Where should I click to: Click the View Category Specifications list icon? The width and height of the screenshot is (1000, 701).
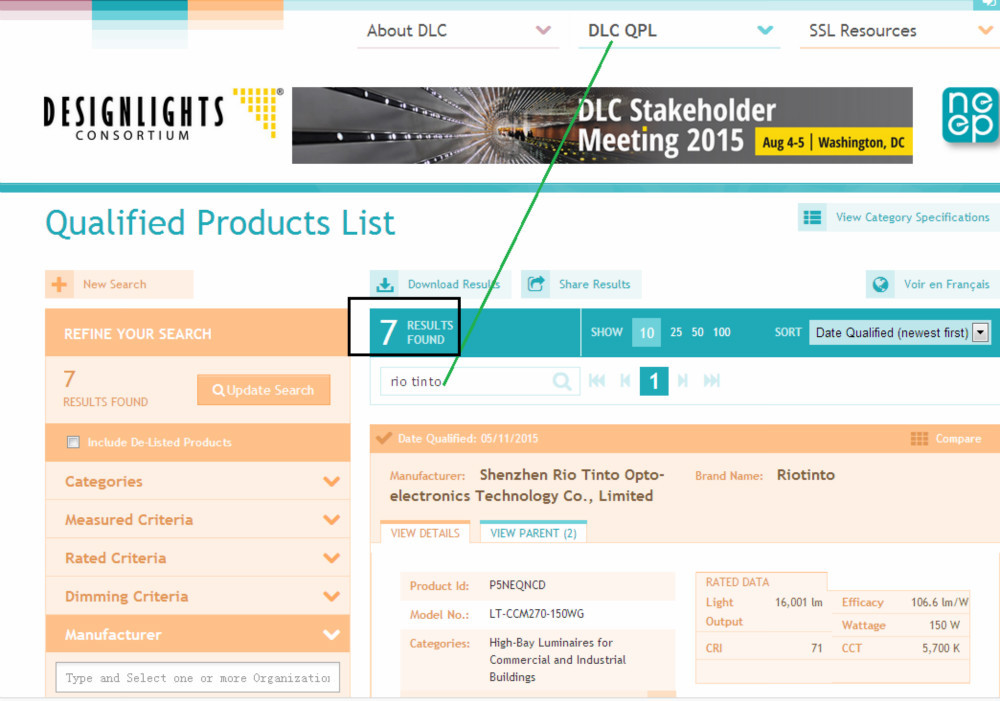[x=812, y=218]
